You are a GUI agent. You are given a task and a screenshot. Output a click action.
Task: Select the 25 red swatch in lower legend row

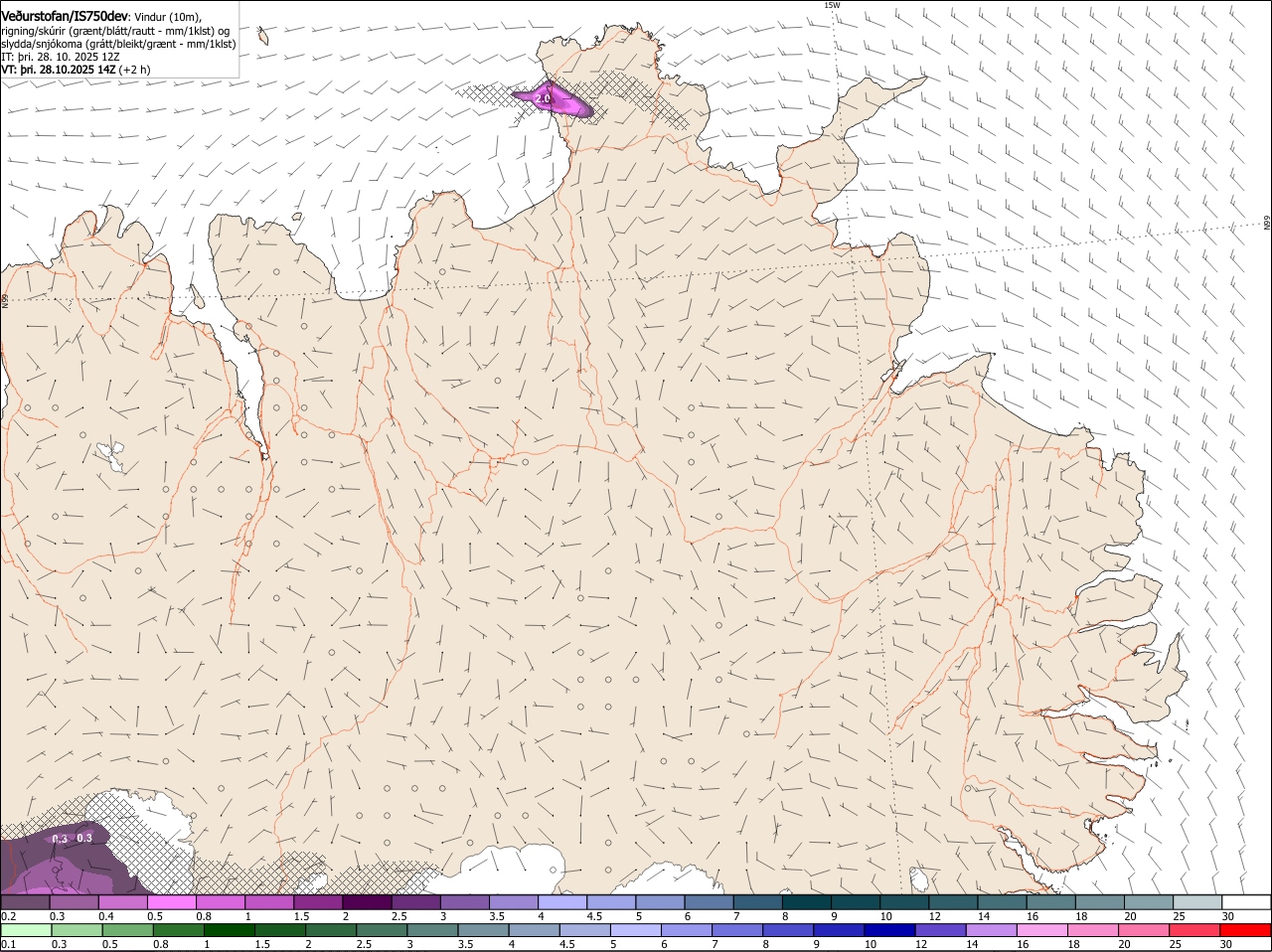tap(1195, 931)
